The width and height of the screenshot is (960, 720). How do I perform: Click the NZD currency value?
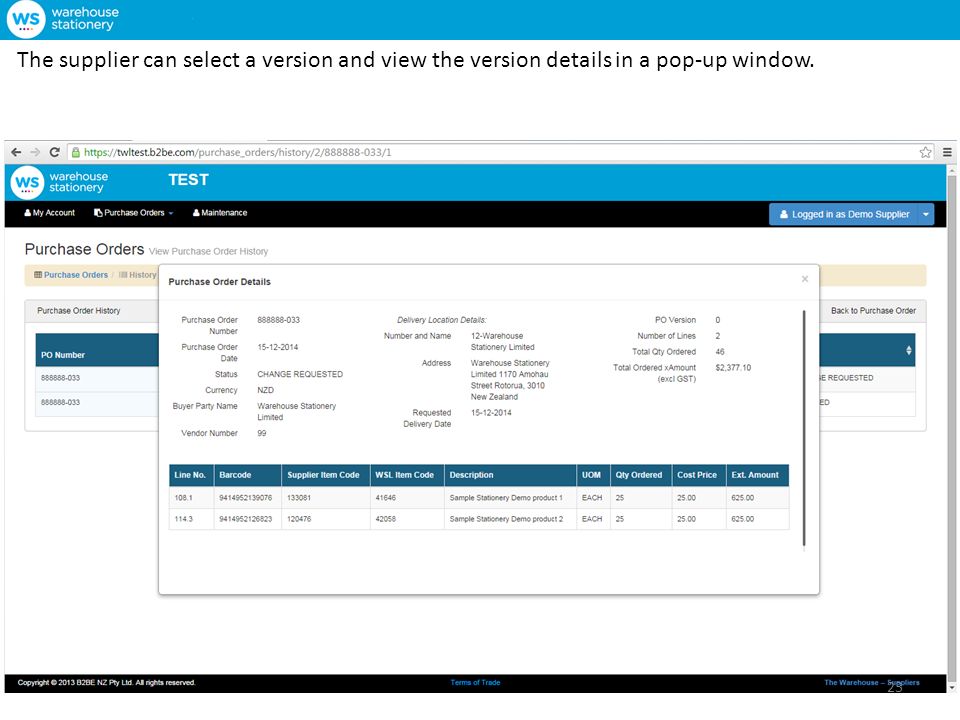pyautogui.click(x=266, y=391)
